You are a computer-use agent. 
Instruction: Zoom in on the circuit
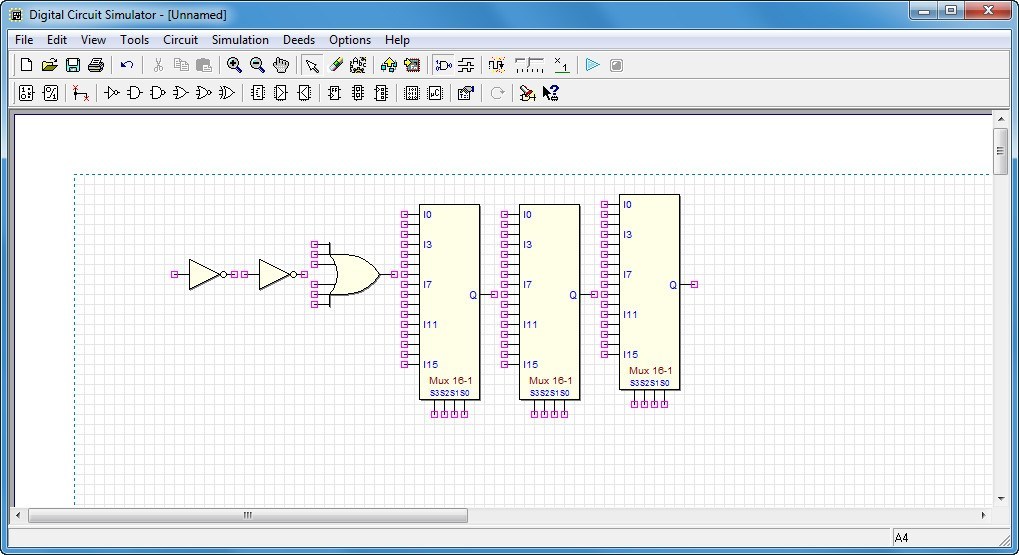234,65
